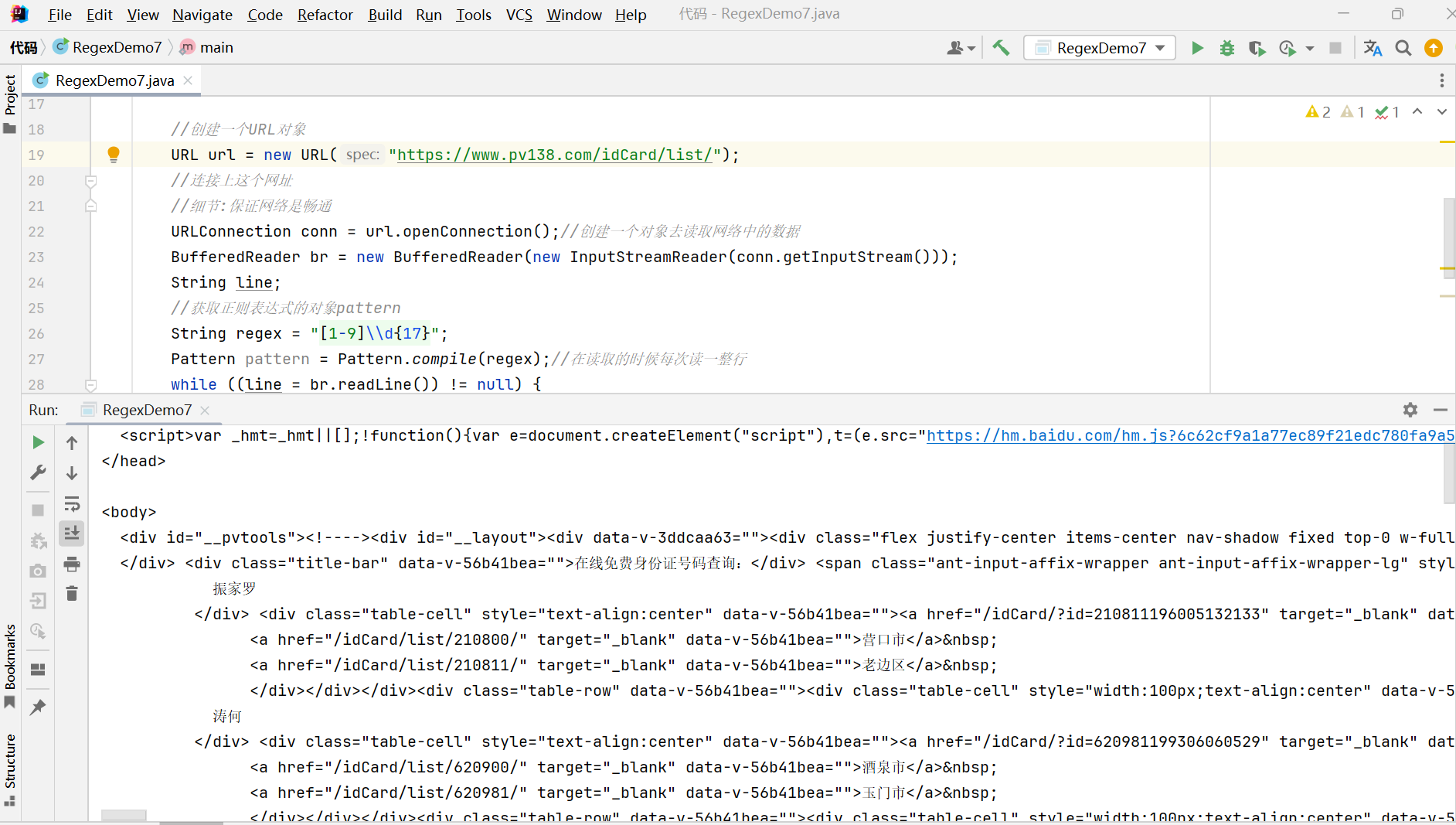The image size is (1456, 825).
Task: Open Search Everywhere magnifier icon
Action: click(1403, 48)
